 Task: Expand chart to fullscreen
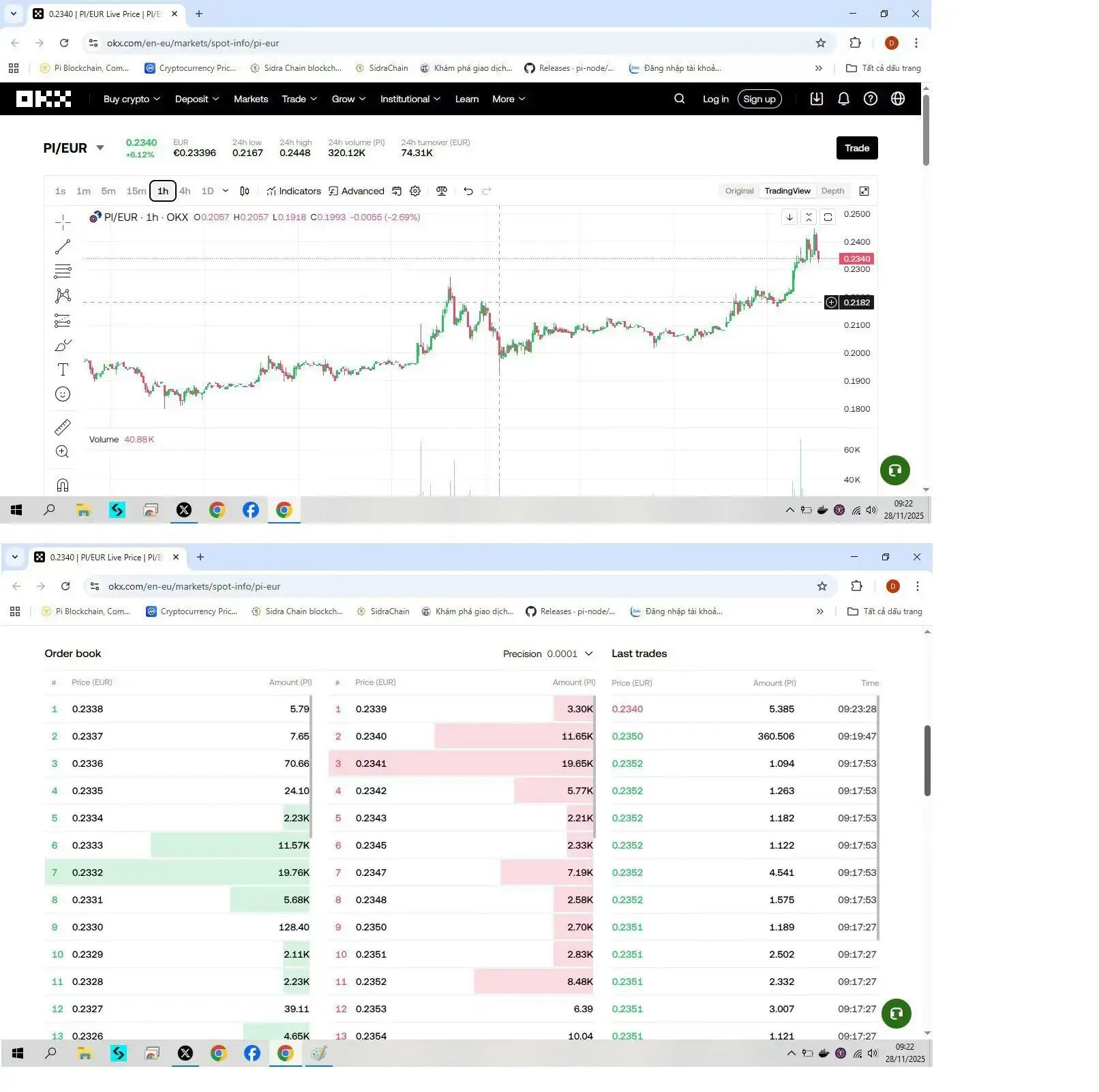tap(864, 192)
